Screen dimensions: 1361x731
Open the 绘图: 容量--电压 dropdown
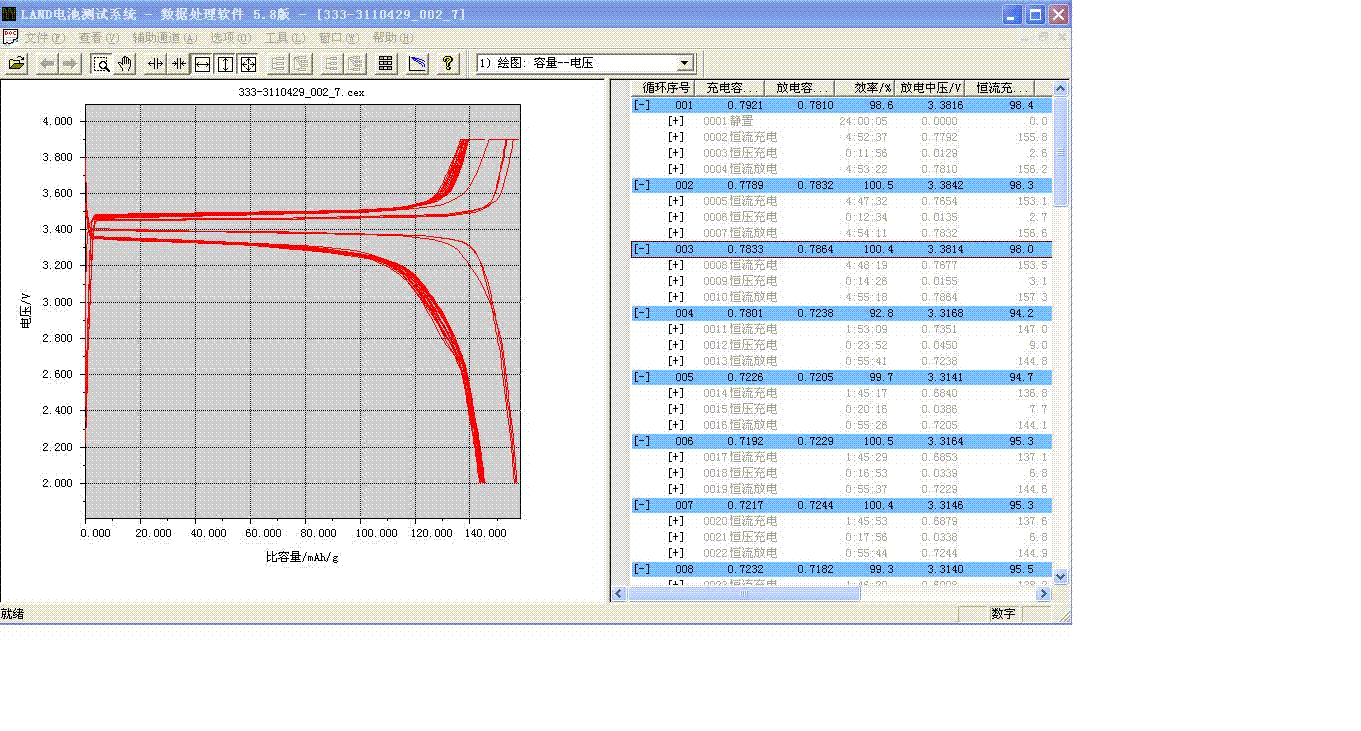click(684, 64)
